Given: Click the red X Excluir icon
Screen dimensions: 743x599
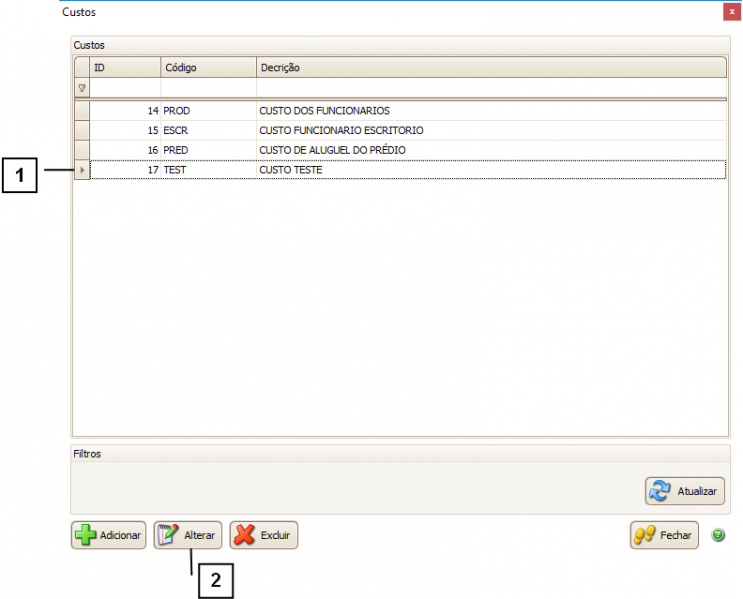Looking at the screenshot, I should coord(244,536).
